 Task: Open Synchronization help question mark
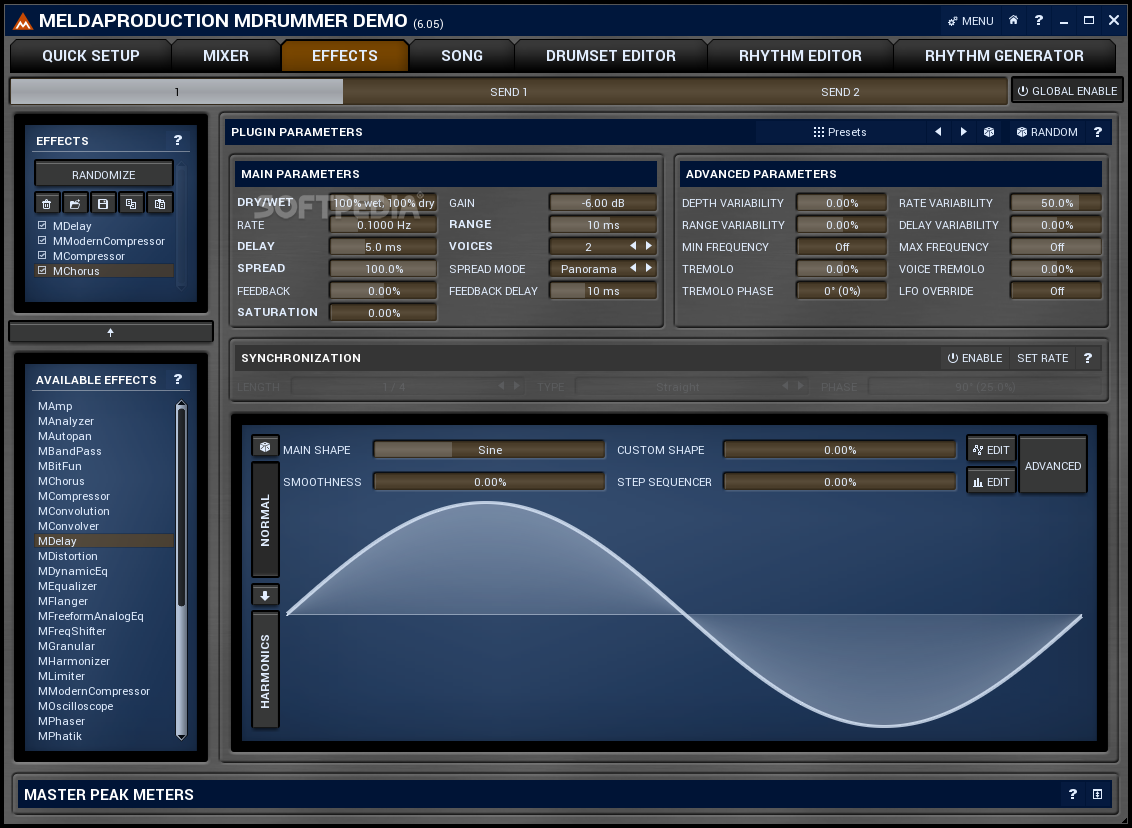(1088, 358)
